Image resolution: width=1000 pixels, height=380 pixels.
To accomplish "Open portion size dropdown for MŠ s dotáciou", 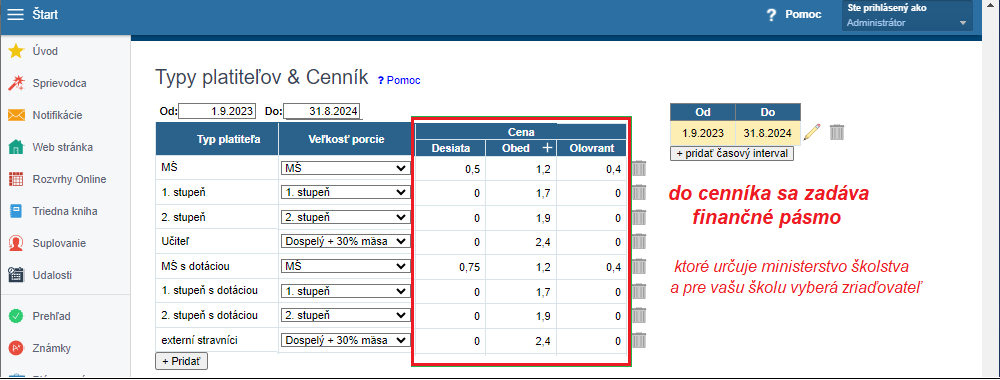I will 345,266.
